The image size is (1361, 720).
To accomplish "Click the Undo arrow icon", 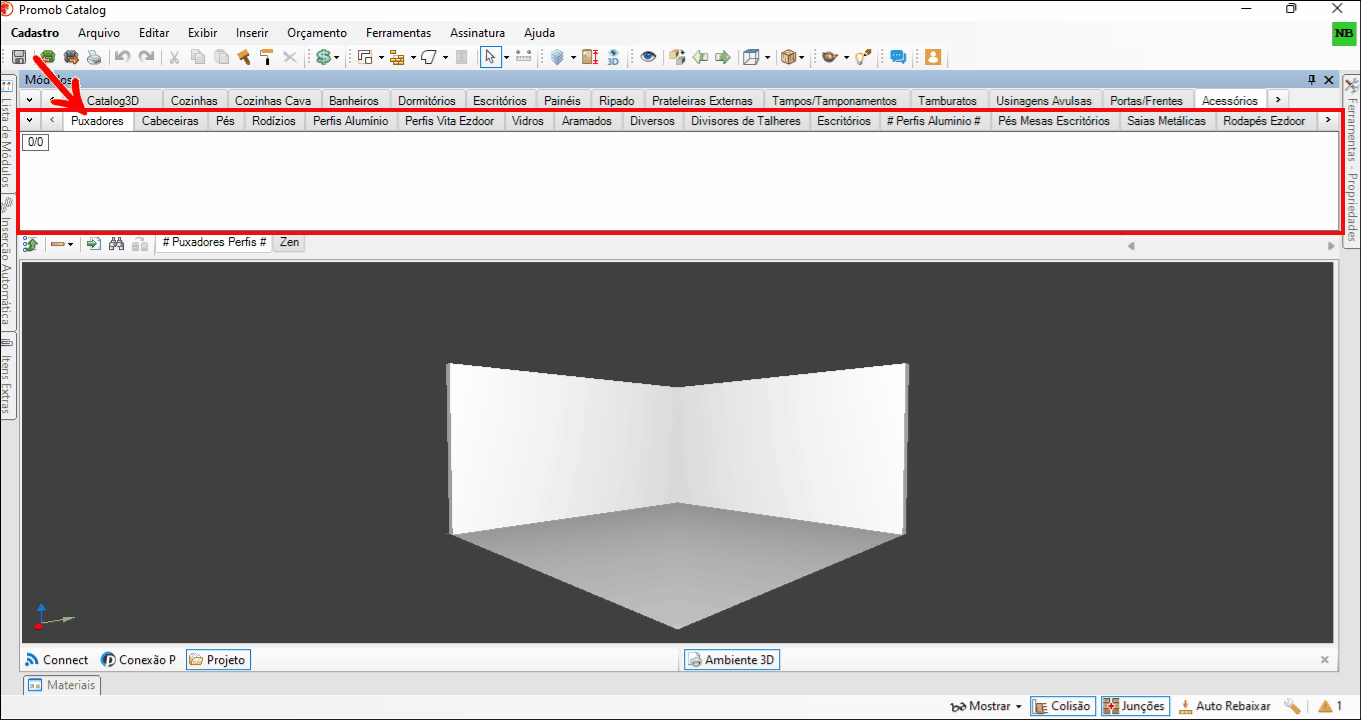I will [x=122, y=57].
